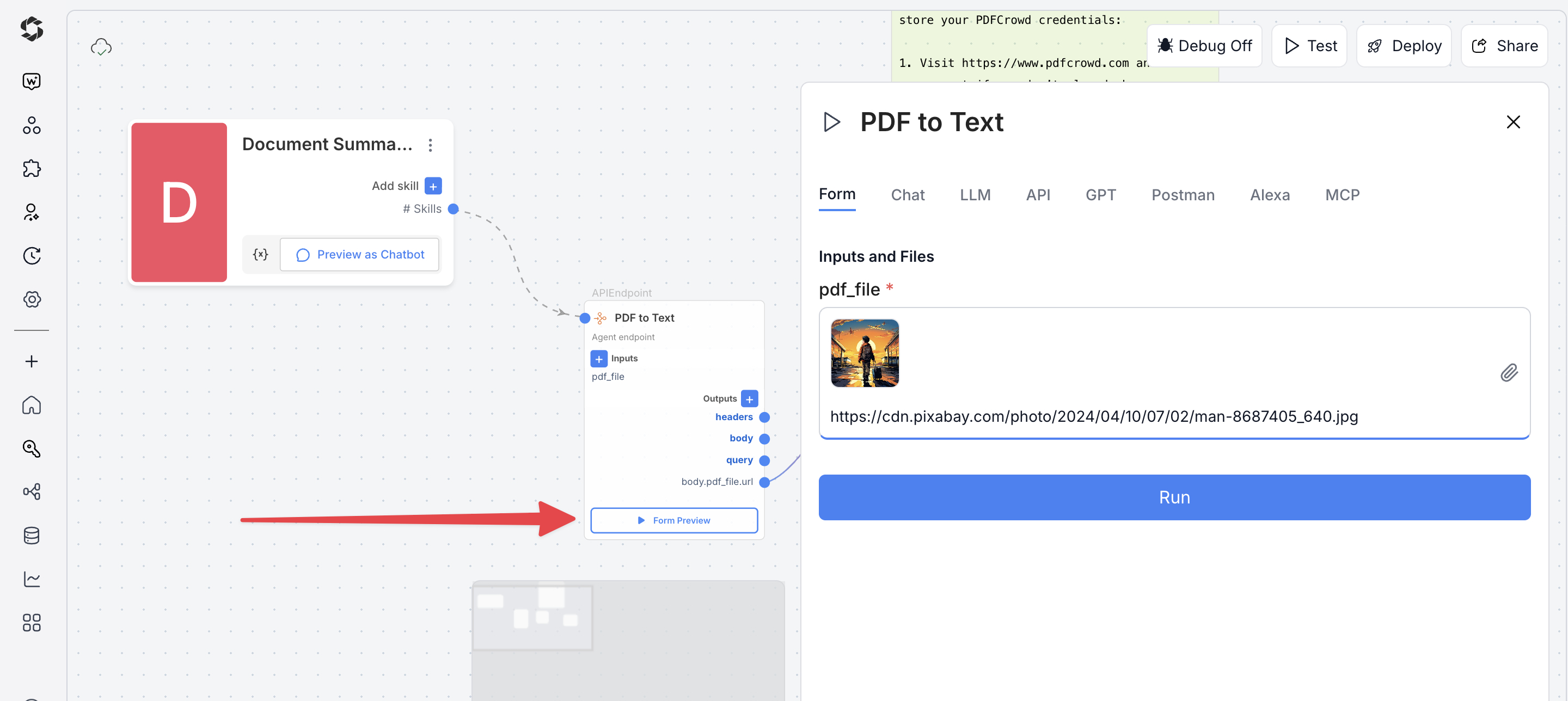Click the Form Preview button
1568x701 pixels.
coord(674,520)
